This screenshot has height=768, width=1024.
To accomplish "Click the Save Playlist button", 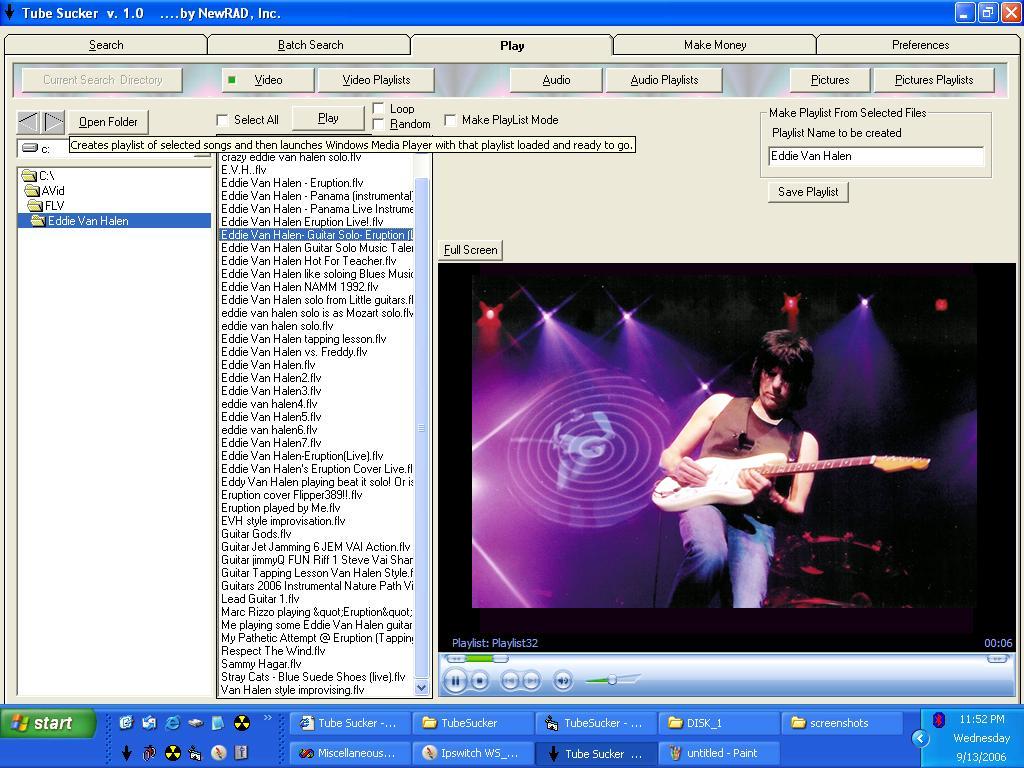I will (808, 192).
